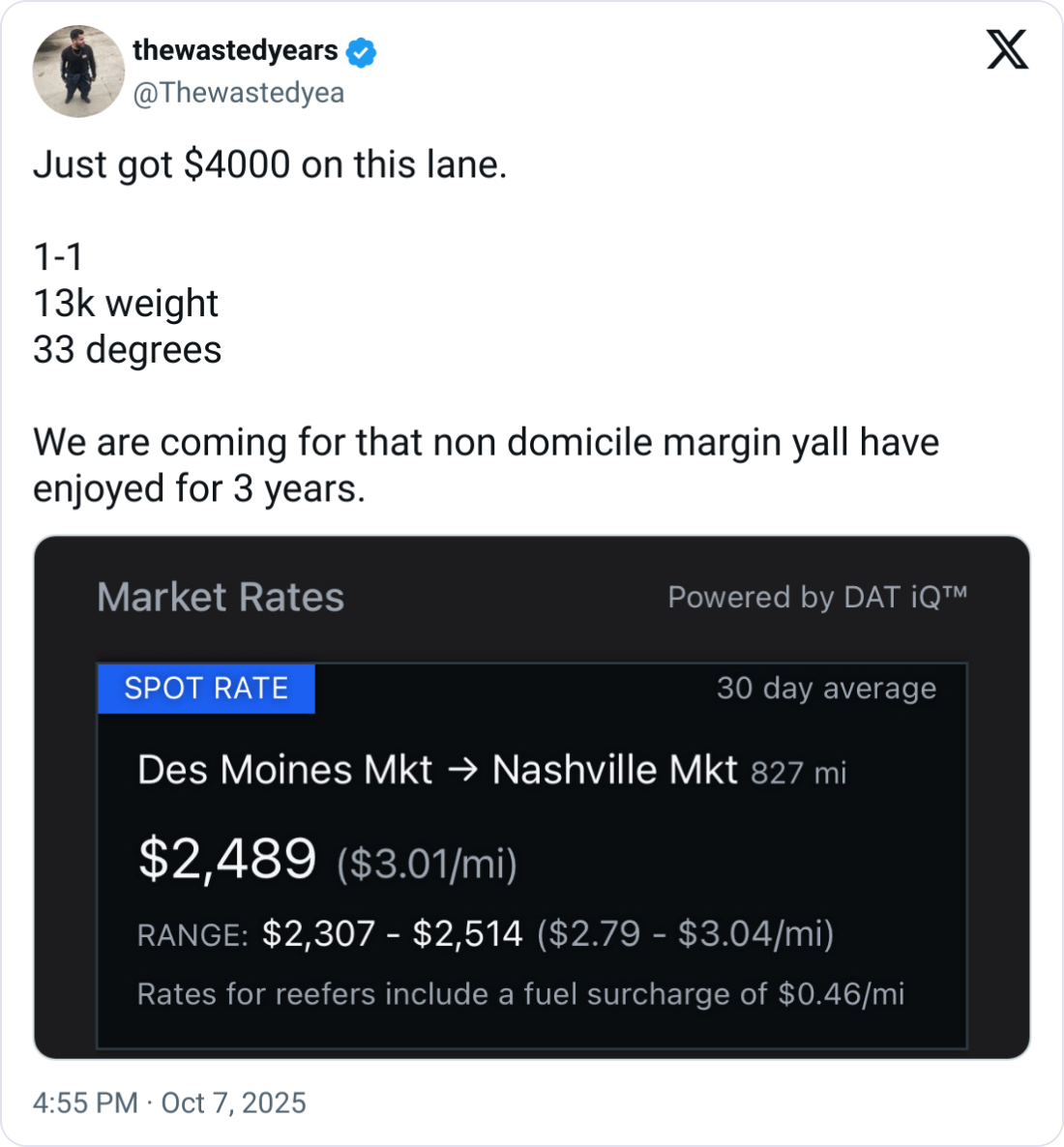This screenshot has width=1064, height=1147.
Task: Click the 827 mi distance label
Action: click(x=798, y=773)
